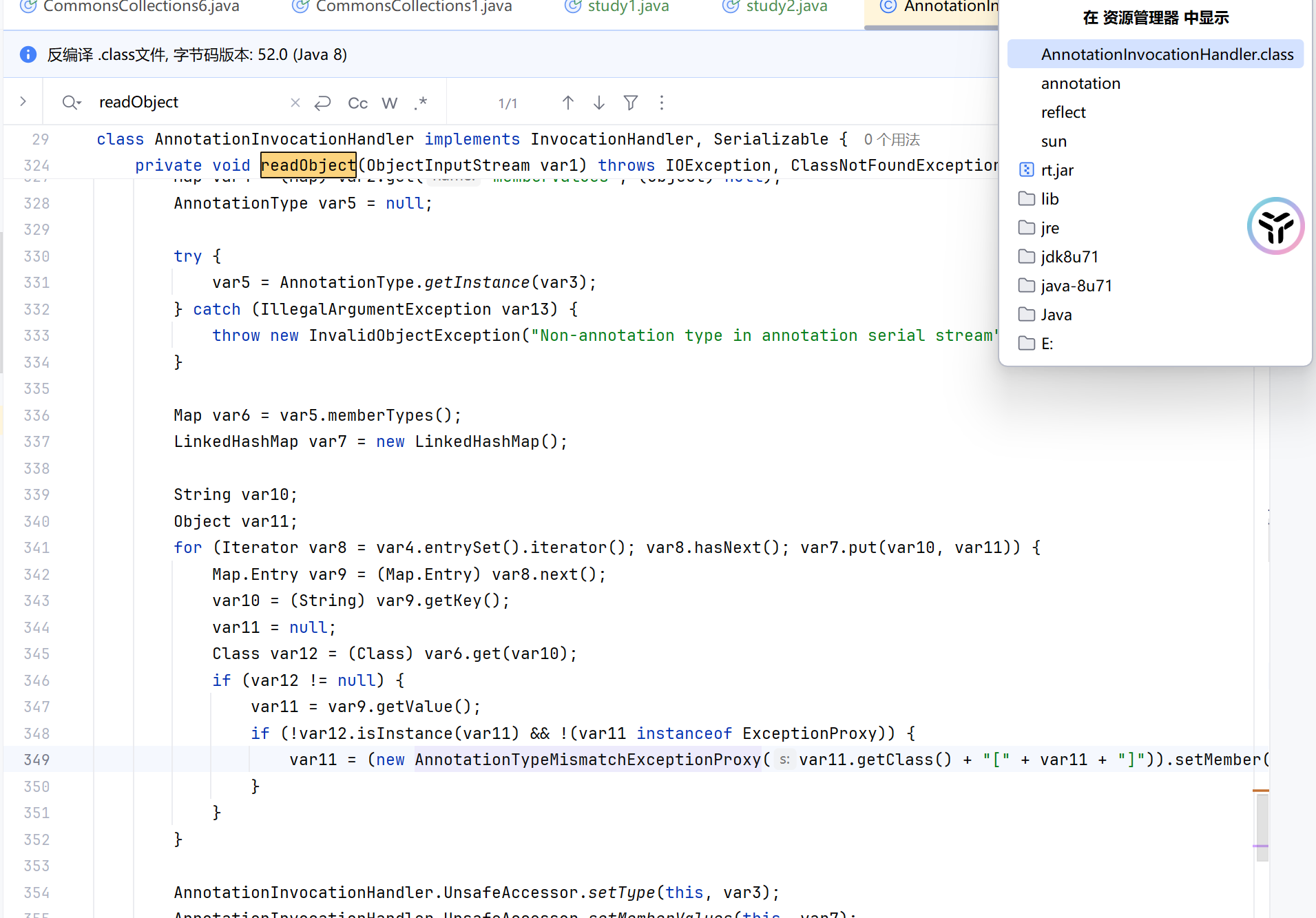Expand the find bar replace chevron
Viewport: 1316px width, 918px height.
pos(23,102)
